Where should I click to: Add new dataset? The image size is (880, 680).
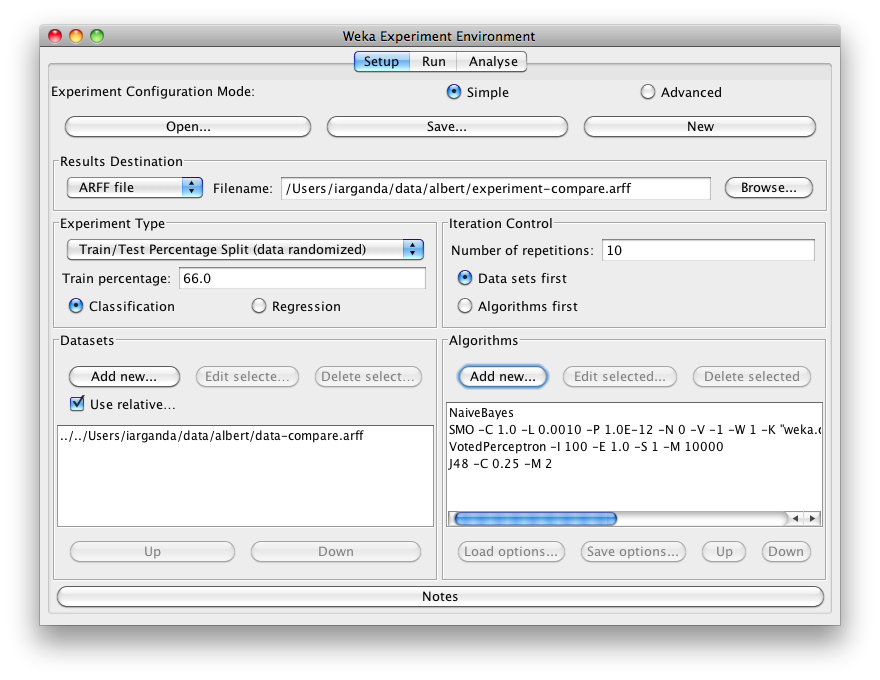coord(124,376)
